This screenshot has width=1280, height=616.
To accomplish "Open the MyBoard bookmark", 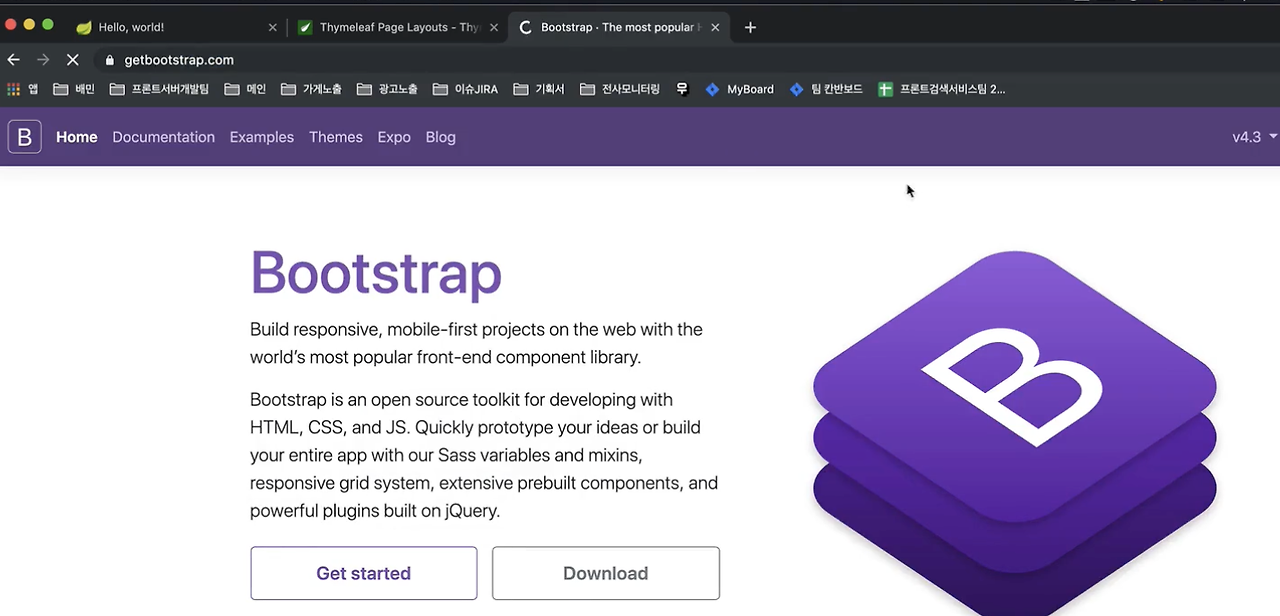I will (740, 89).
